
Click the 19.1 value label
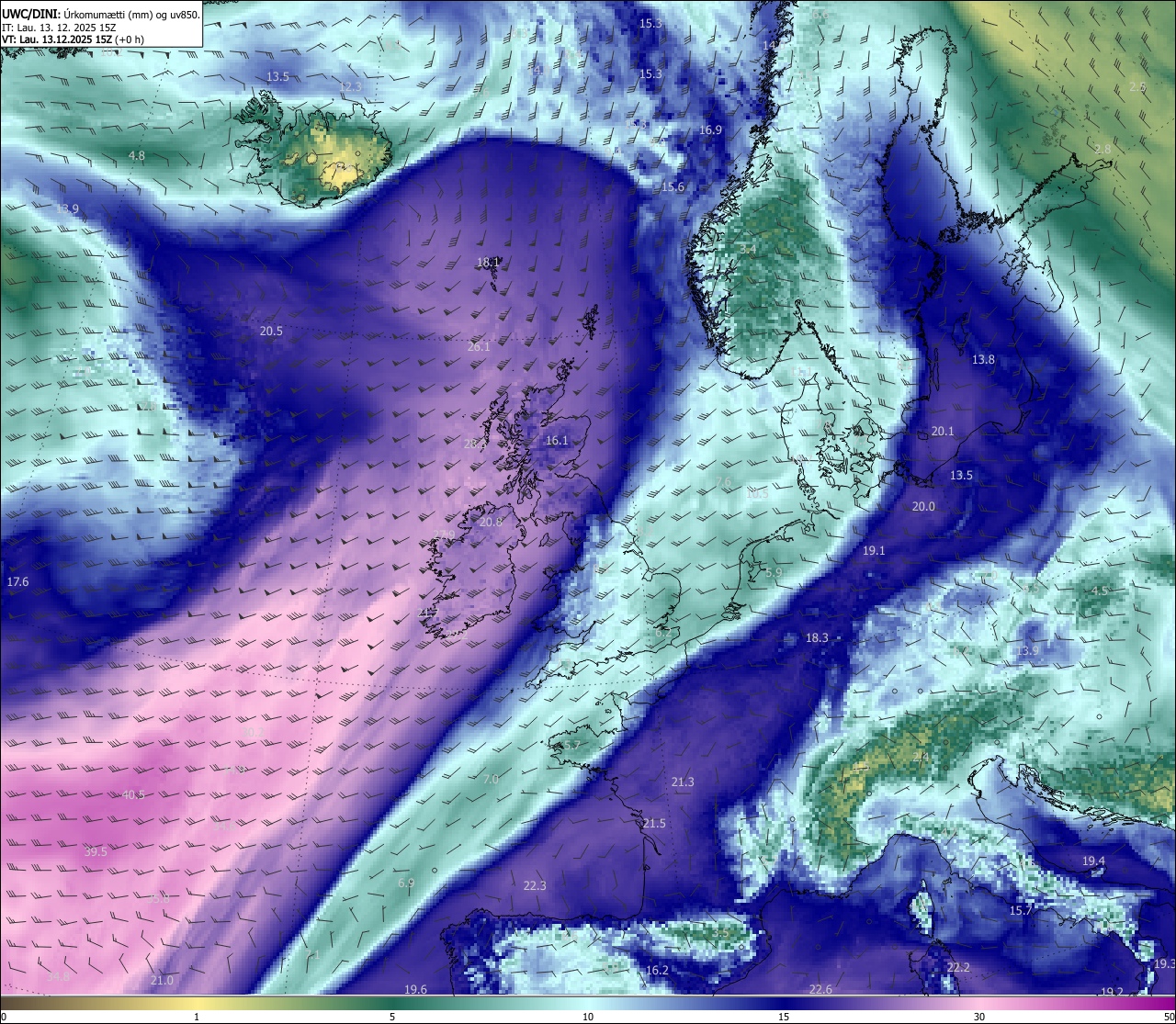pos(874,551)
